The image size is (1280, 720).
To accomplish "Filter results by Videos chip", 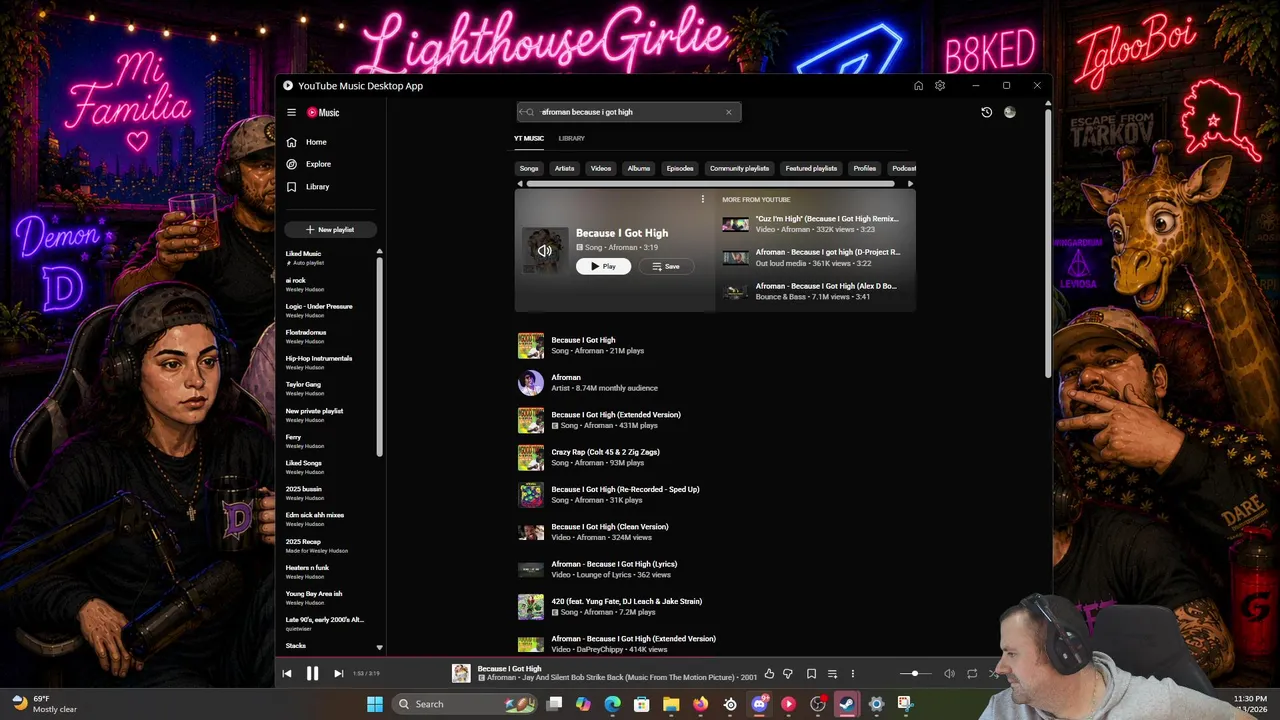I will coord(601,169).
